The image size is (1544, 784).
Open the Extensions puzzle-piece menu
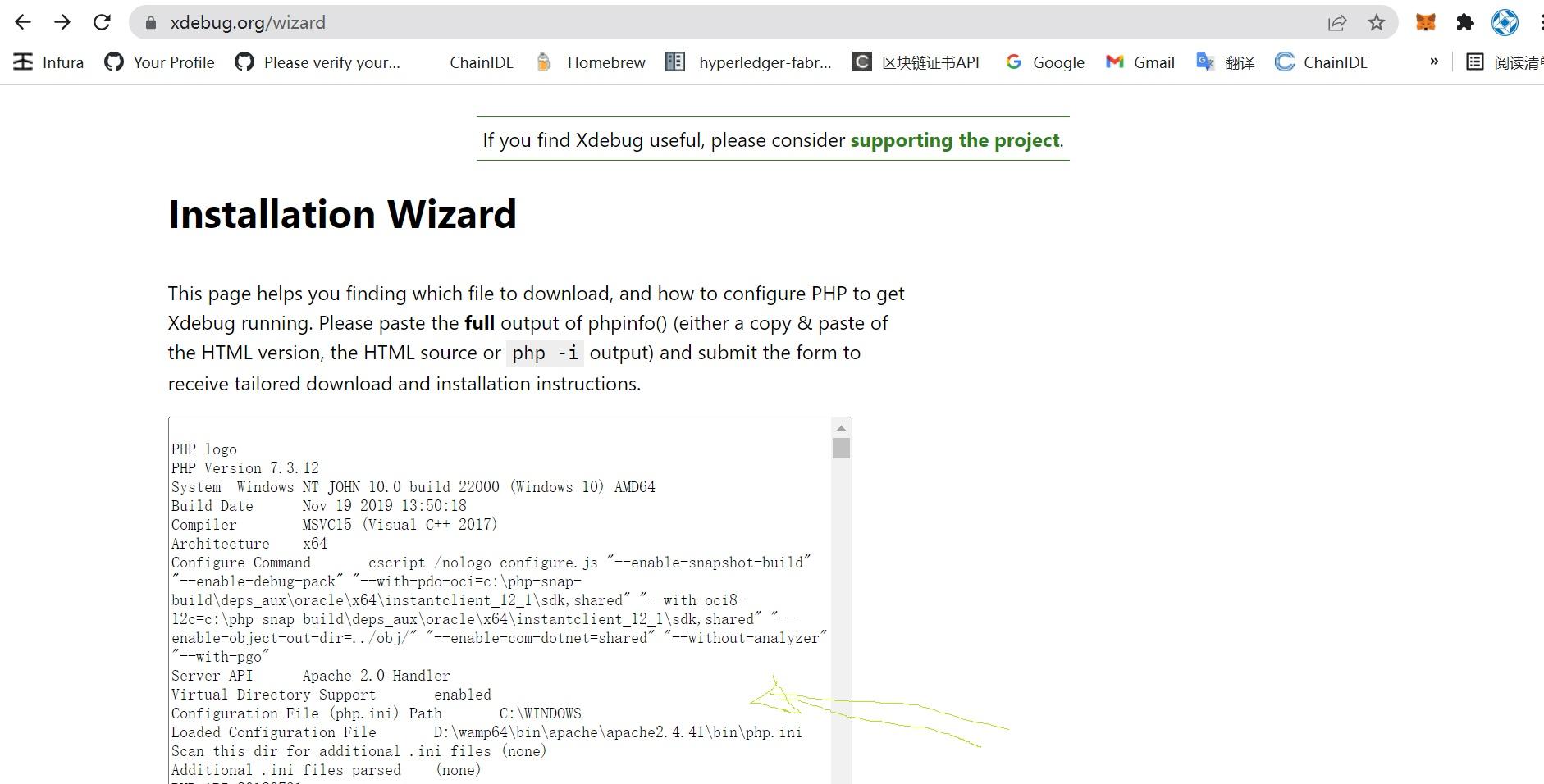[1465, 22]
